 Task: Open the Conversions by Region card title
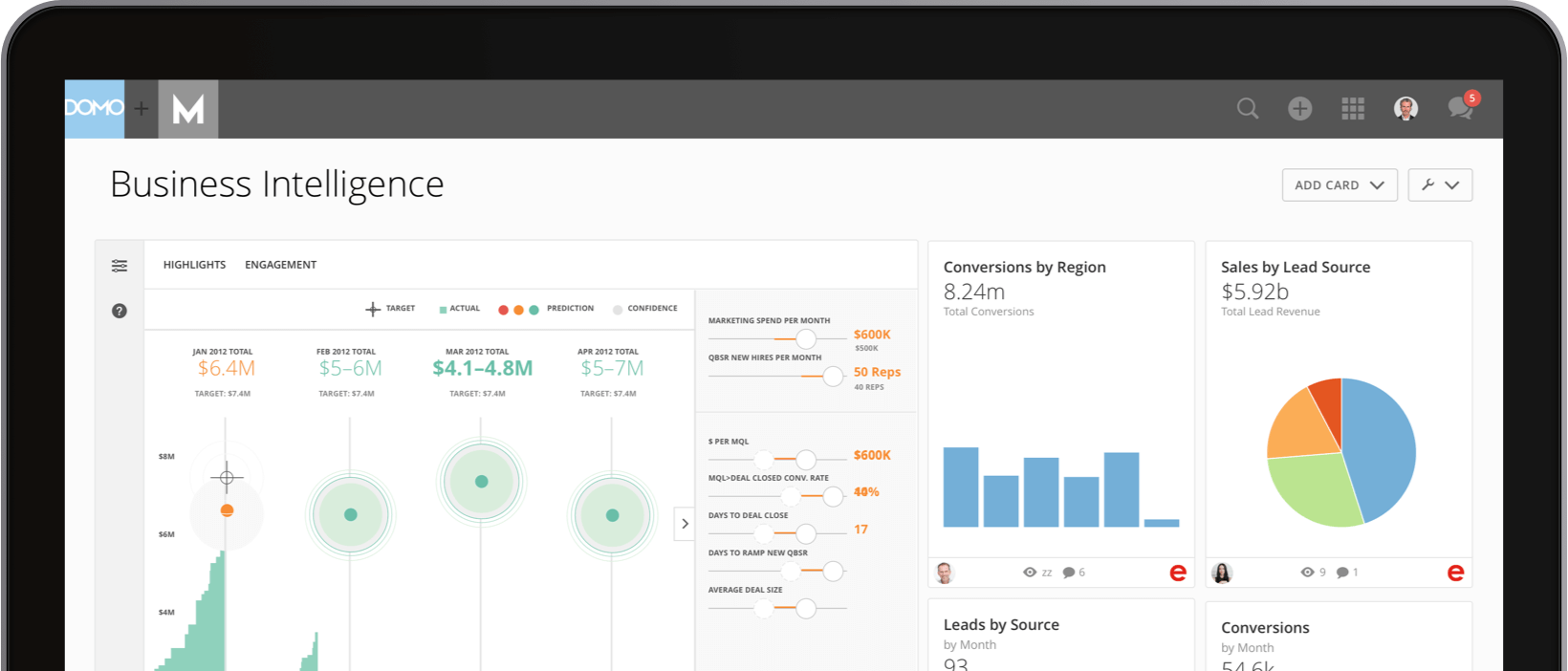pyautogui.click(x=1024, y=268)
